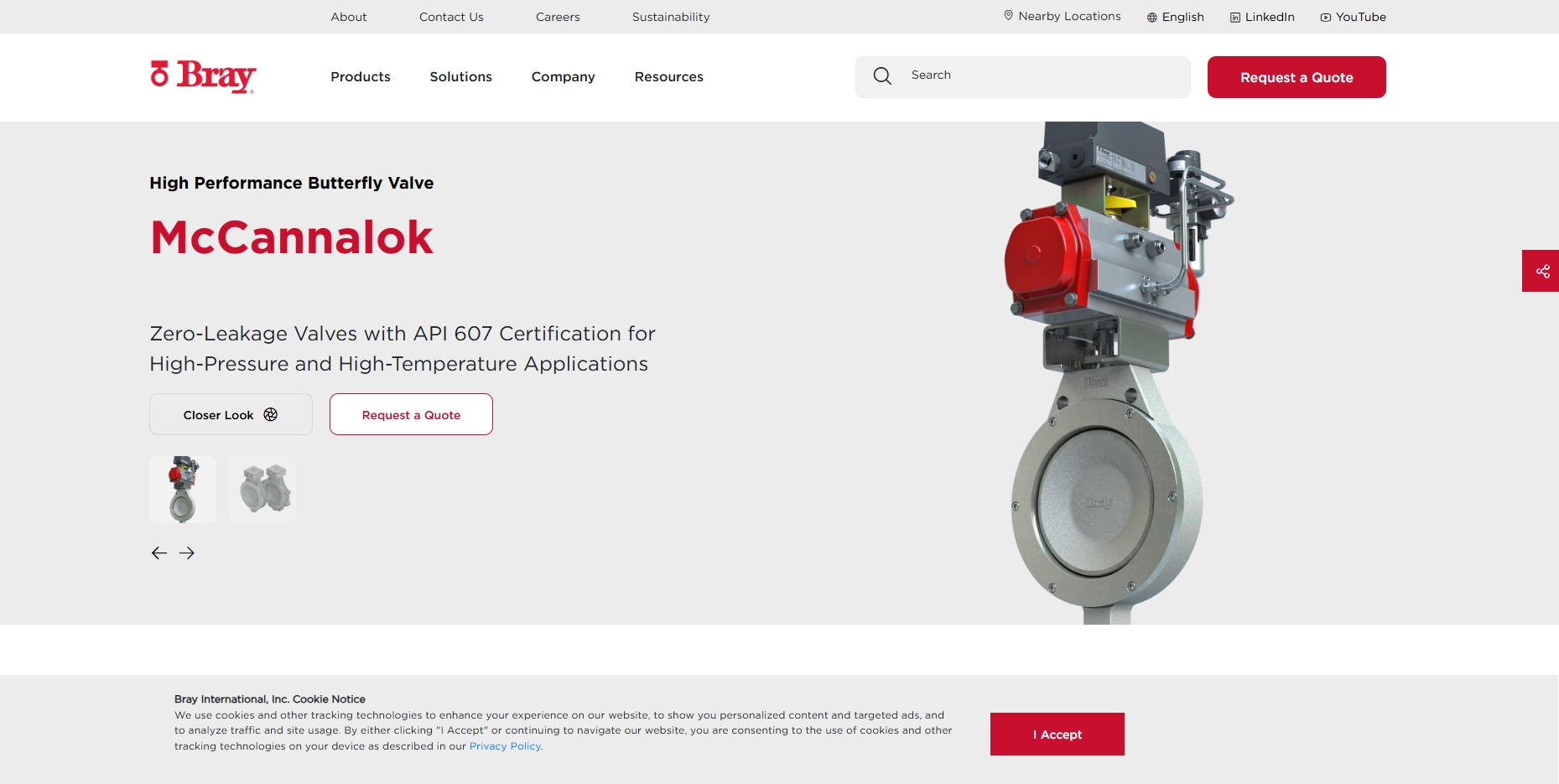
Task: Open Nearby Locations
Action: coord(1069,16)
